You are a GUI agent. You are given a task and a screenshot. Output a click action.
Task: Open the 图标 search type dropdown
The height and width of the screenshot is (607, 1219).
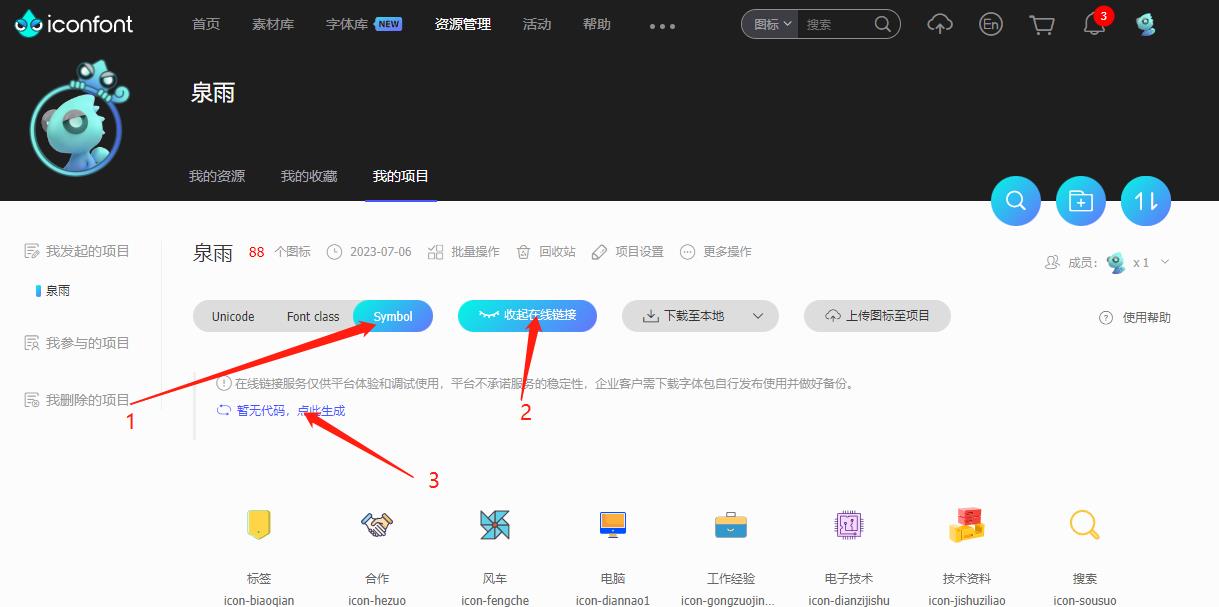[x=768, y=24]
